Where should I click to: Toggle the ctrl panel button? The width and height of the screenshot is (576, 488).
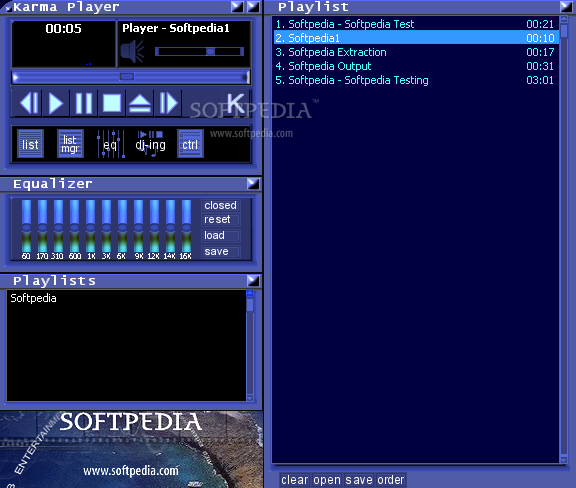tap(190, 144)
